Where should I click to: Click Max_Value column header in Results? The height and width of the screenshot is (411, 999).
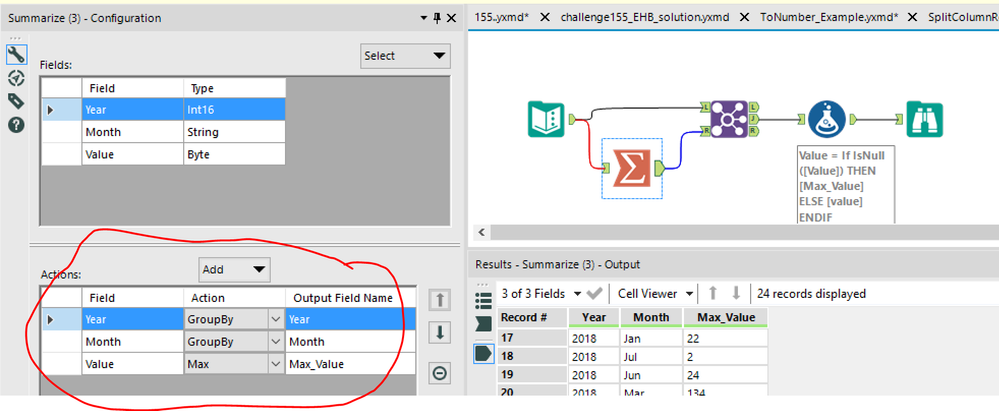point(726,317)
